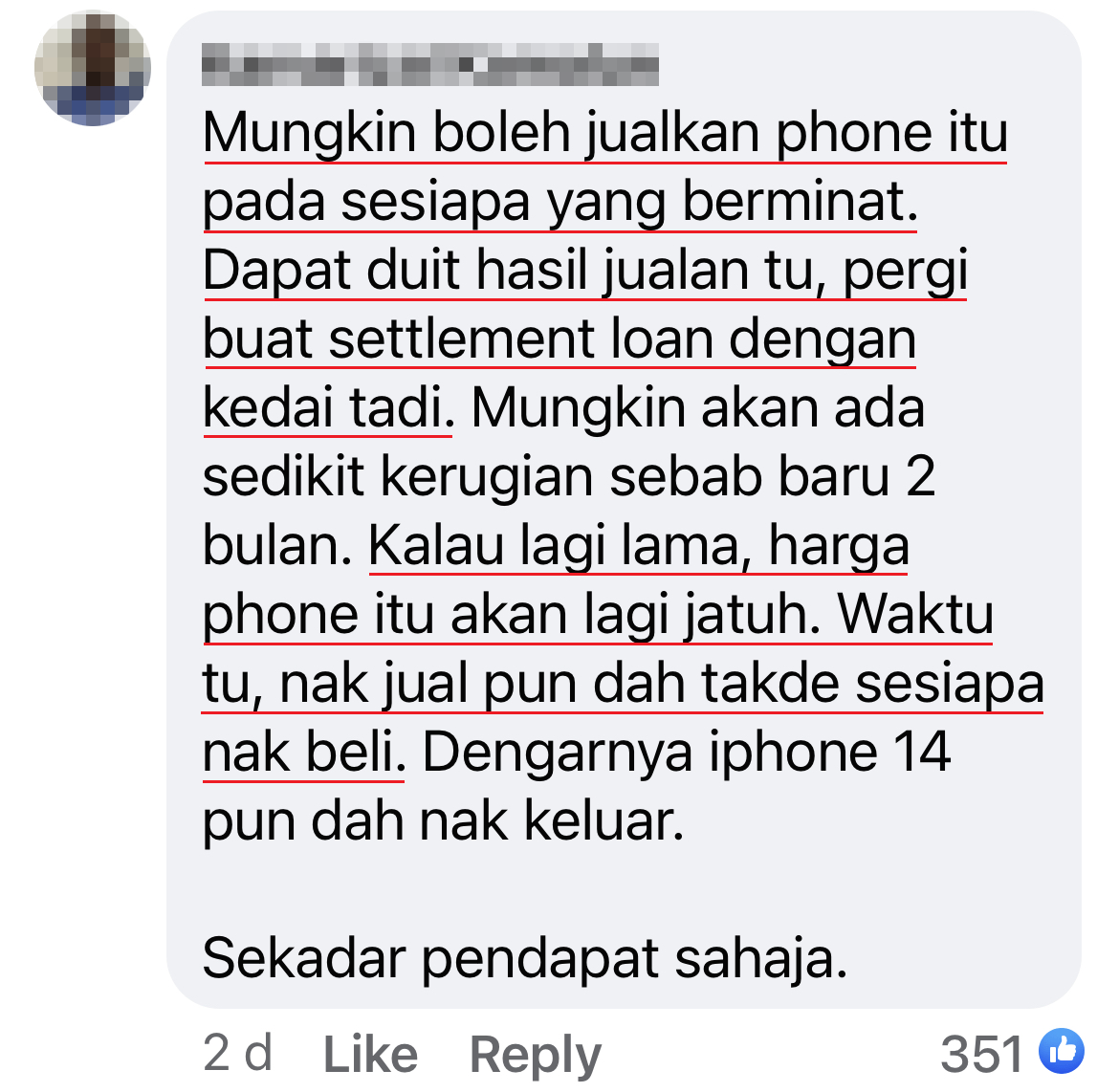Image resolution: width=1119 pixels, height=1092 pixels.
Task: Click the line 'Sekadar pendapat sahaja.'
Action: [x=525, y=959]
